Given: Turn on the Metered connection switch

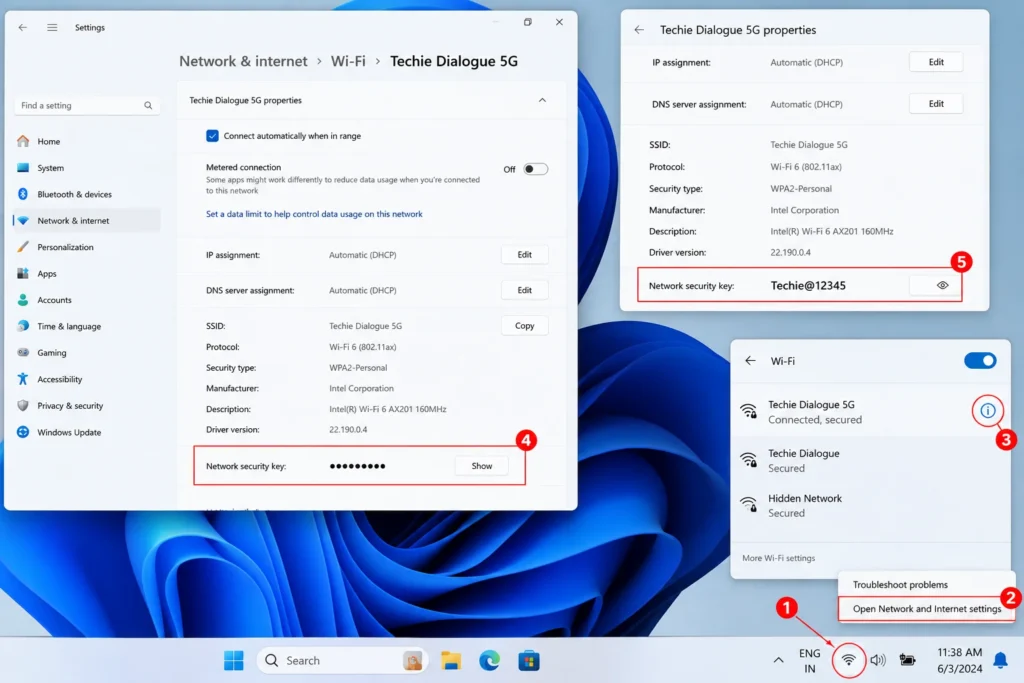Looking at the screenshot, I should click(536, 169).
